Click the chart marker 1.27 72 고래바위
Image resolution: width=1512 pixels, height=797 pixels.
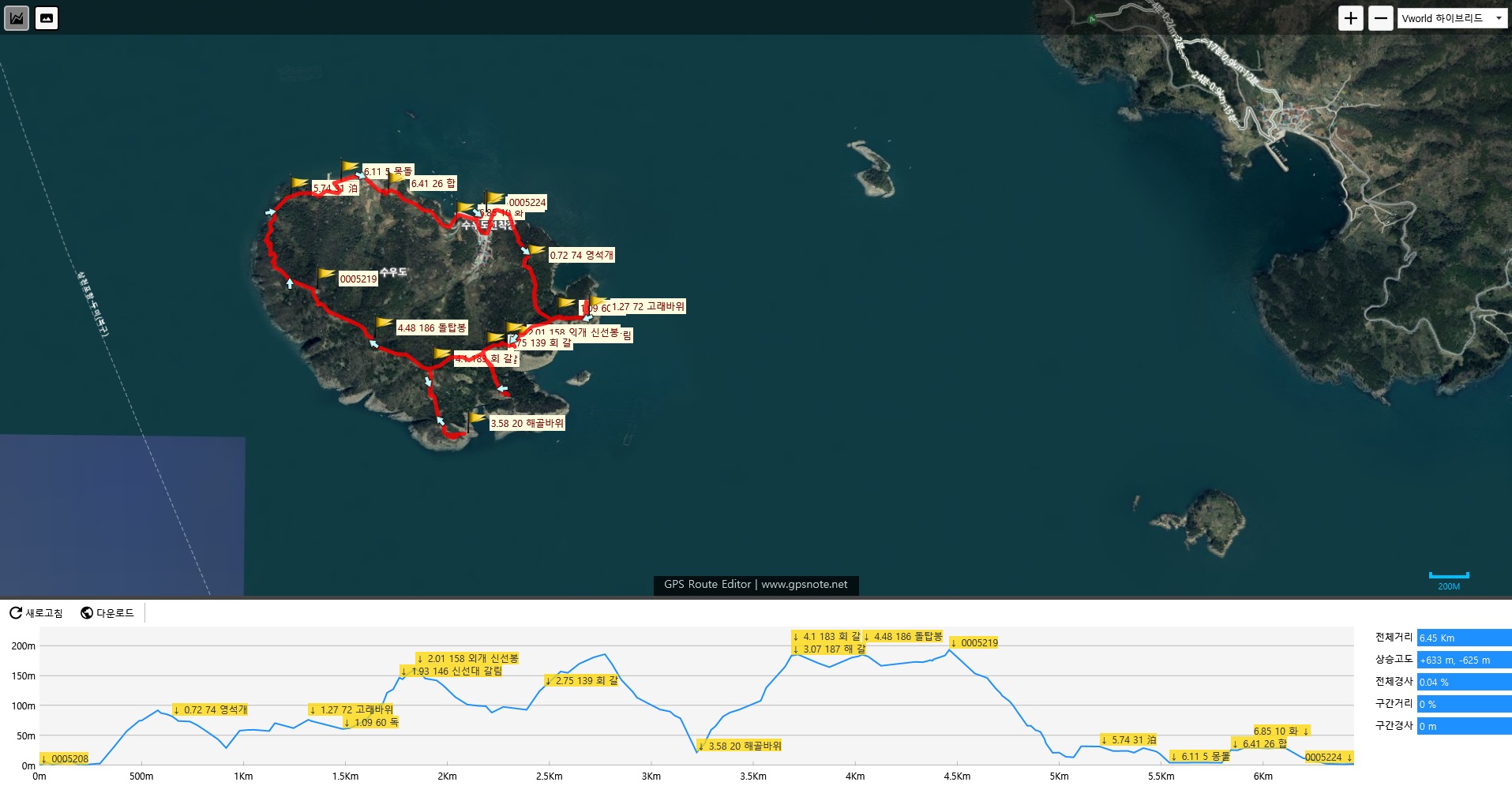point(351,709)
